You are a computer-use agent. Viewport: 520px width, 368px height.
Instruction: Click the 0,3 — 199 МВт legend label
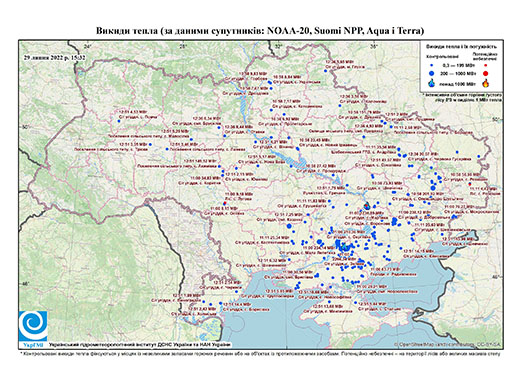pos(456,66)
